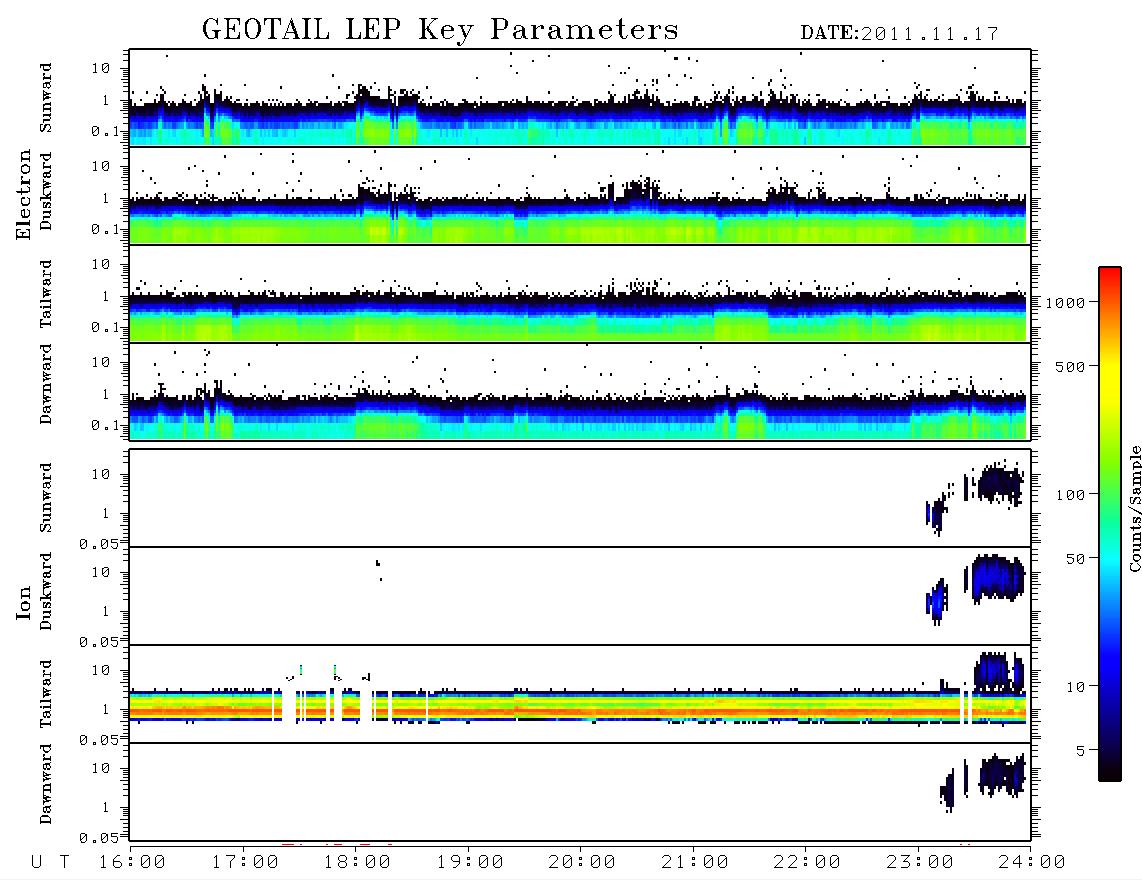Click the red top of the color scale bar

pyautogui.click(x=1109, y=275)
